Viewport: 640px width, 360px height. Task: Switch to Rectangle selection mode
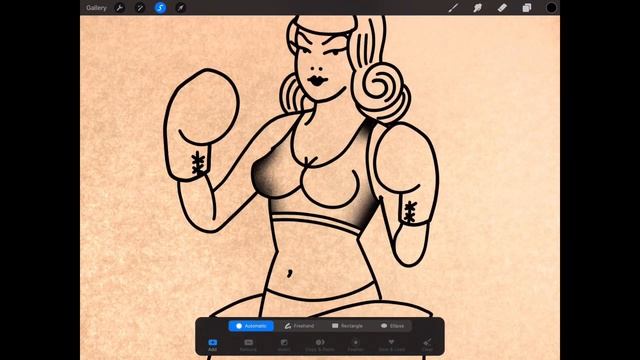[x=347, y=326]
